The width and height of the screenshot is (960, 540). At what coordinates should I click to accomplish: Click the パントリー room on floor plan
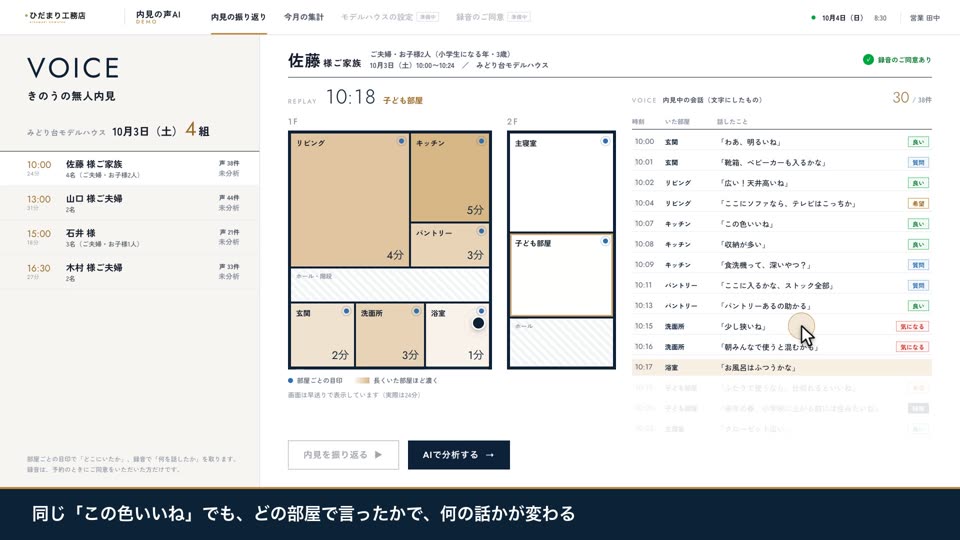450,244
